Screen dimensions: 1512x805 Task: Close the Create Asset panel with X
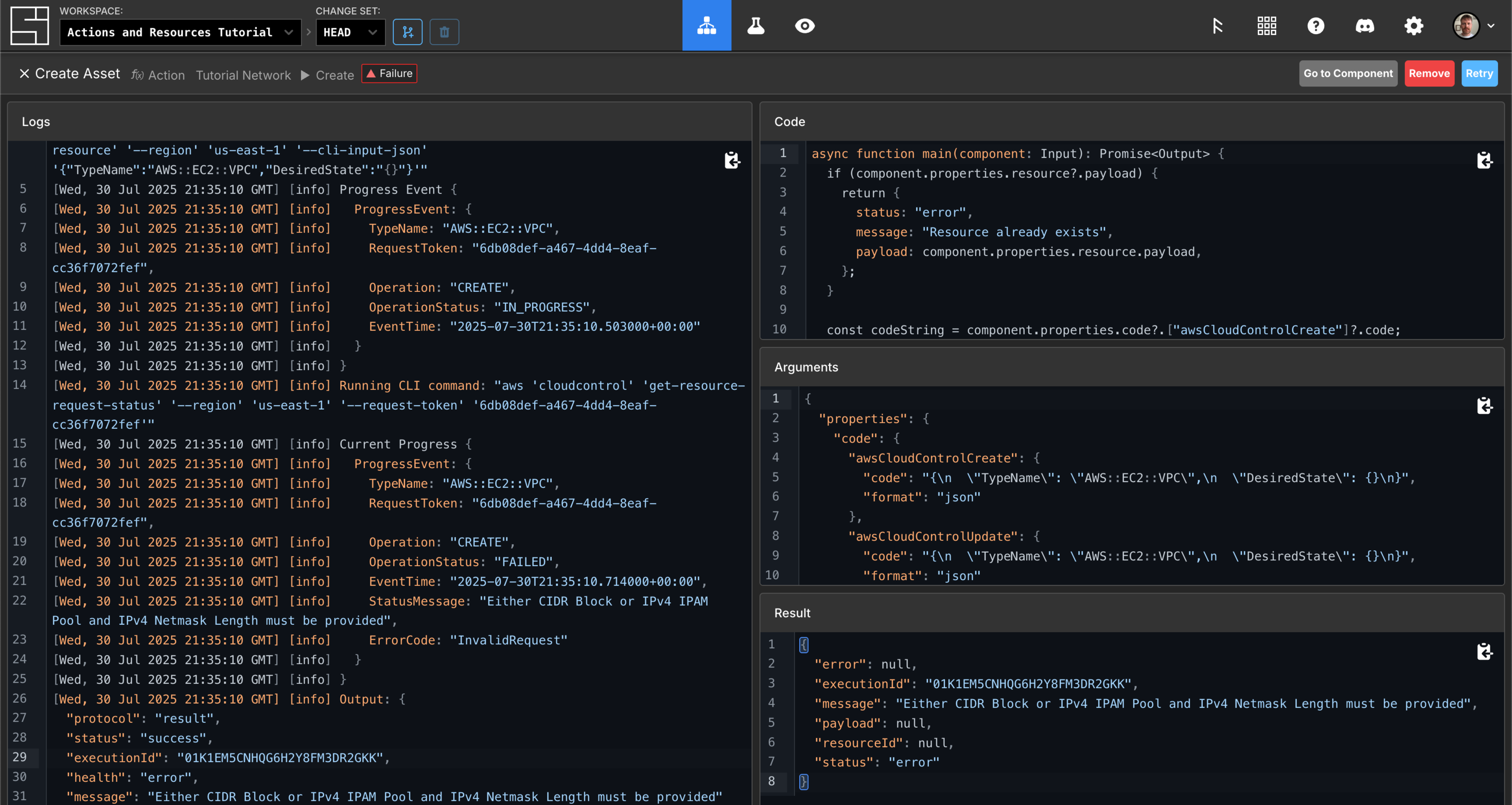tap(24, 74)
